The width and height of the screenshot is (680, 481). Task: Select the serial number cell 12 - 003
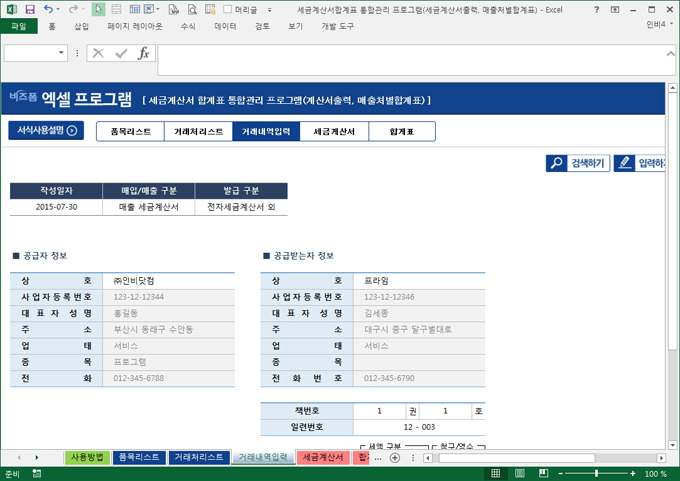click(x=419, y=427)
